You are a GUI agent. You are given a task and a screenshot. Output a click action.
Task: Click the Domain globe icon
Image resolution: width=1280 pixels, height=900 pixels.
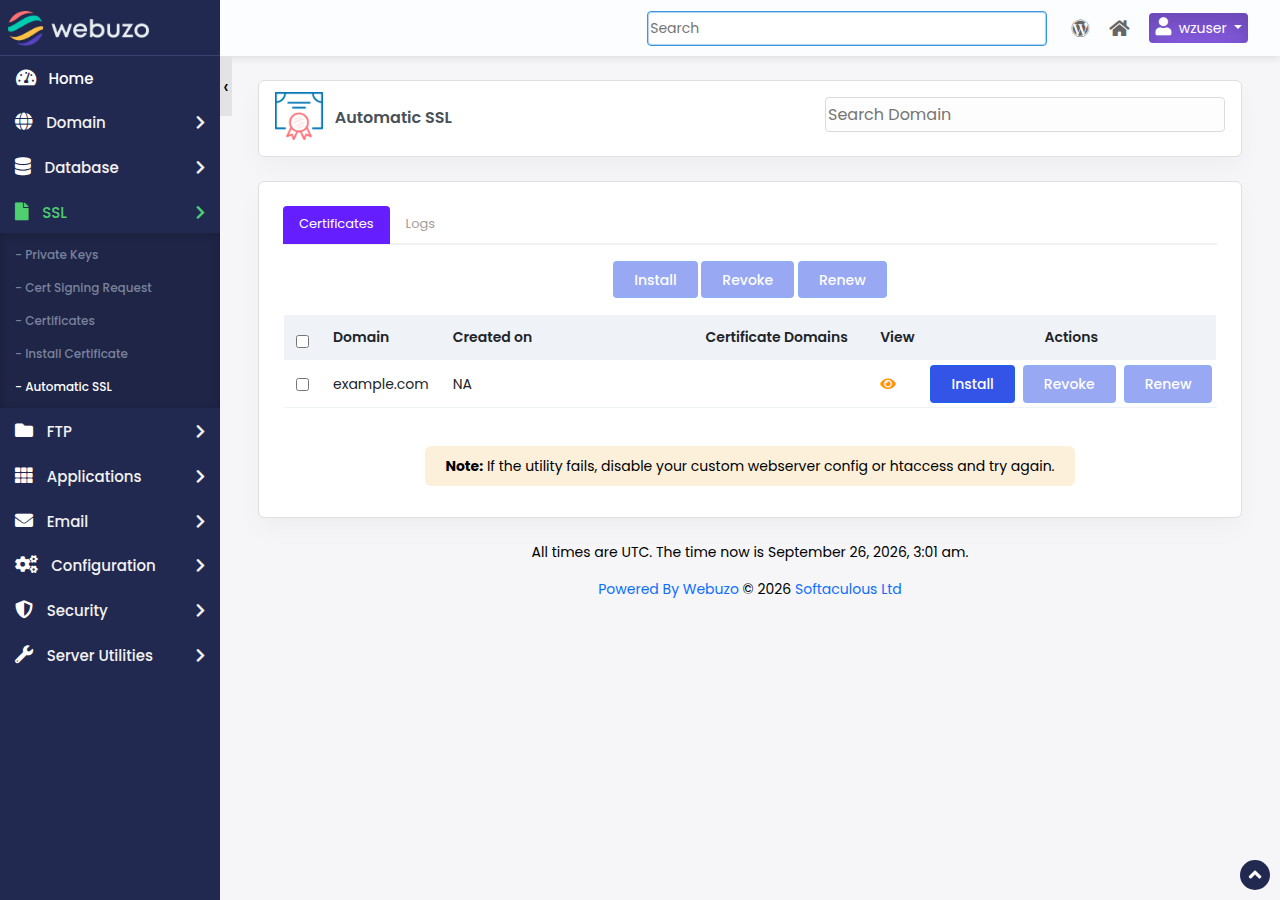click(x=24, y=122)
